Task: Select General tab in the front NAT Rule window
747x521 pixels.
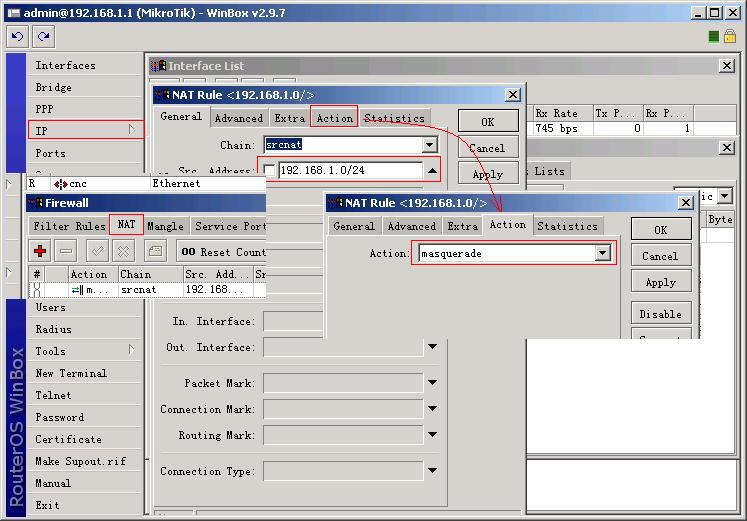Action: (353, 226)
